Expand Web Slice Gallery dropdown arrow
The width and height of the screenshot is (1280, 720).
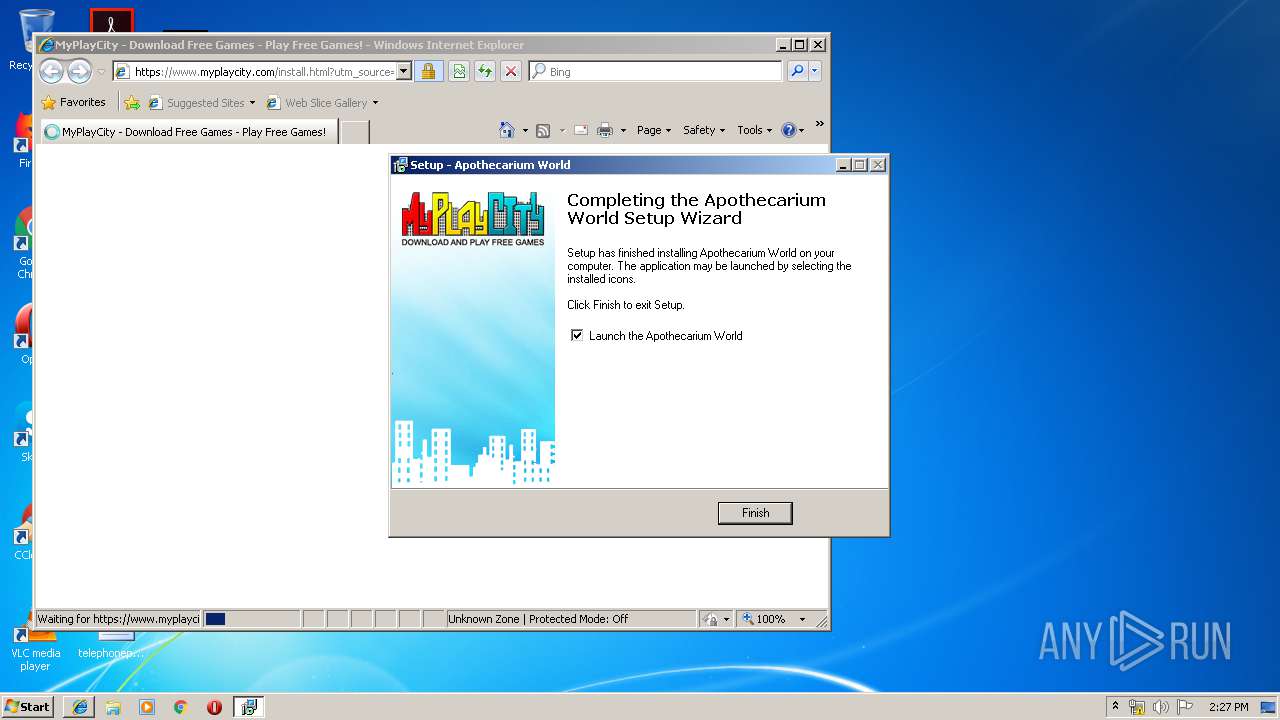[375, 103]
